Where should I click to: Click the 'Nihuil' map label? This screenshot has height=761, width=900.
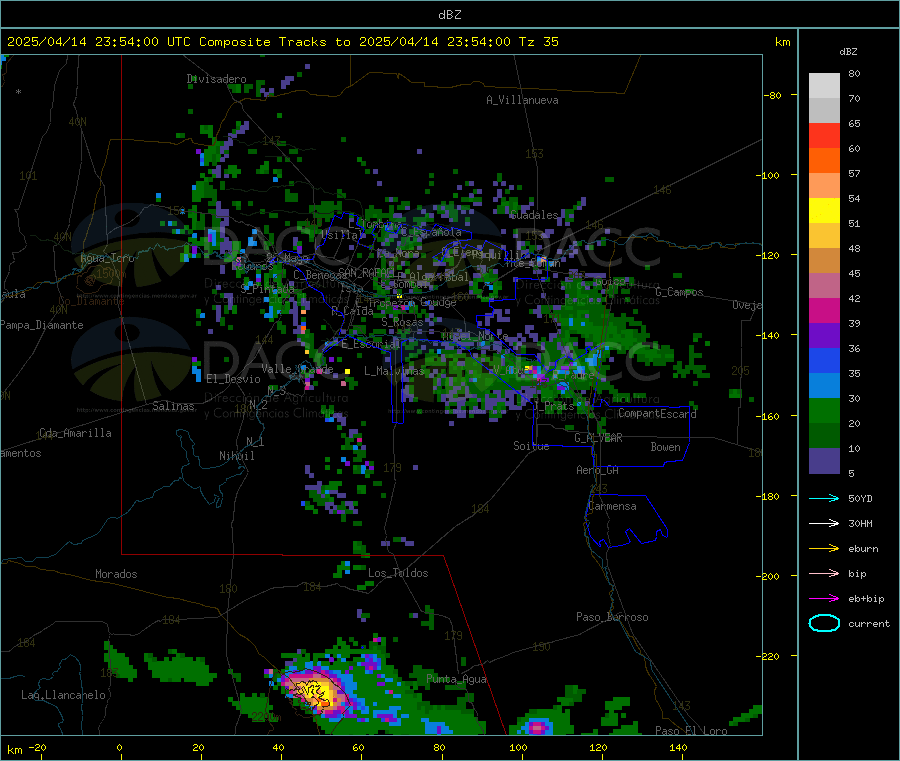coord(236,456)
